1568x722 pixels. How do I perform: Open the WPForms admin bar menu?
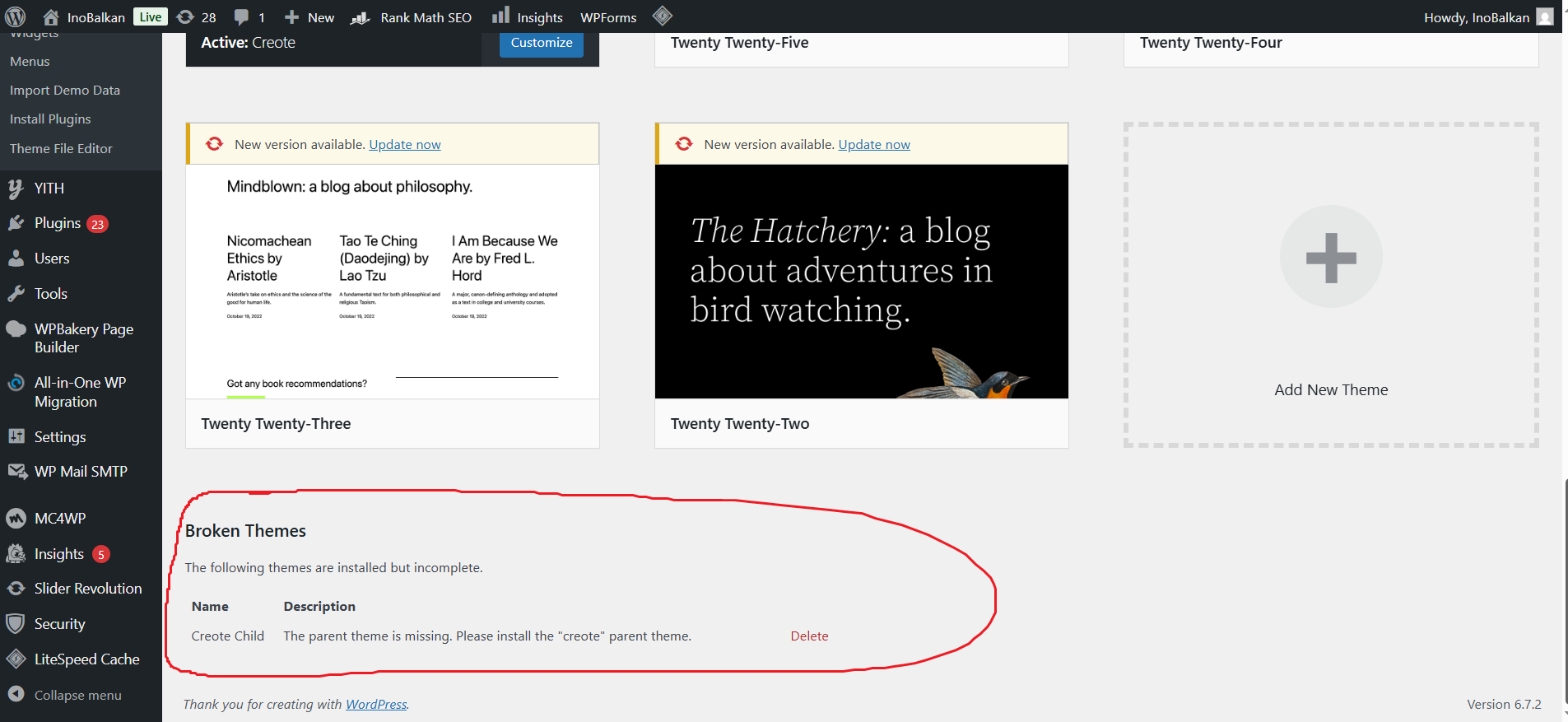(x=608, y=17)
